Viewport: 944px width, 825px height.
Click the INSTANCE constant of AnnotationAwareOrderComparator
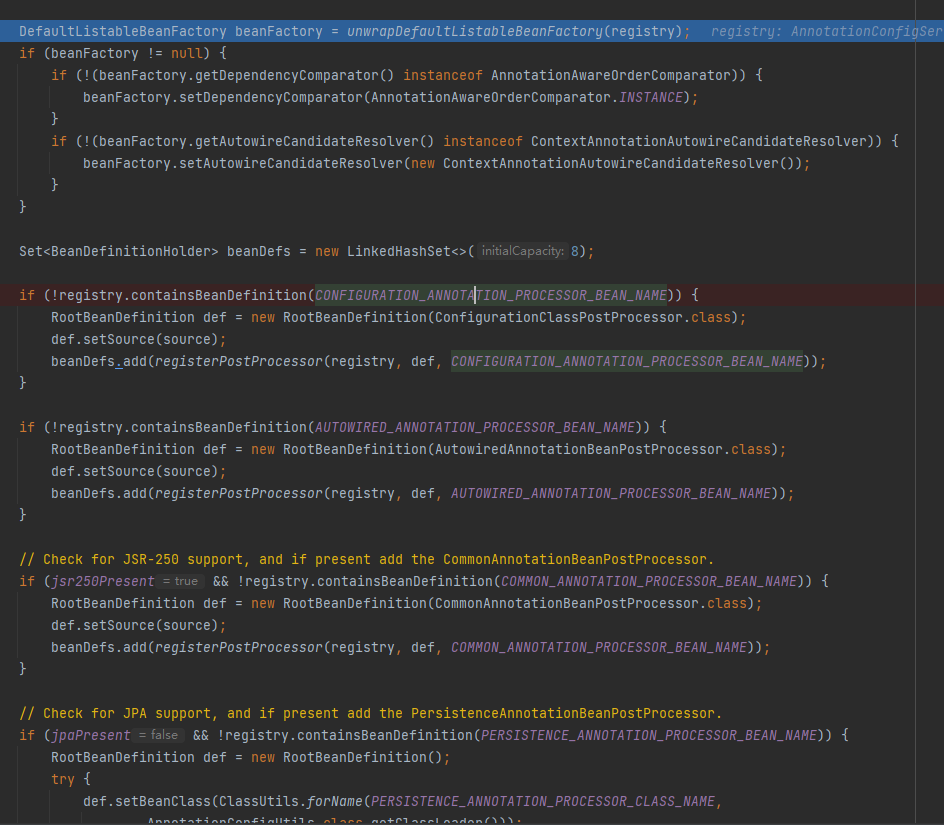651,98
